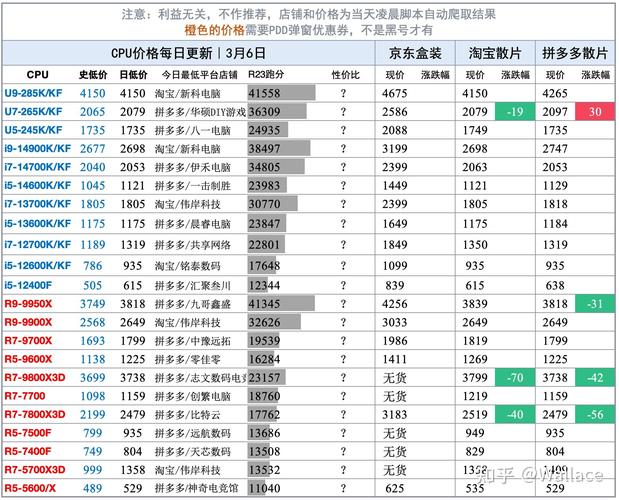Click the CPU column header
The height and width of the screenshot is (500, 619).
point(38,75)
